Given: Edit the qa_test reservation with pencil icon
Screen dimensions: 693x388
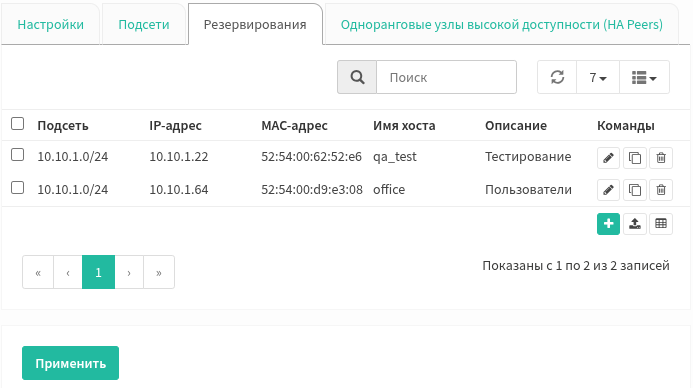Looking at the screenshot, I should point(608,158).
